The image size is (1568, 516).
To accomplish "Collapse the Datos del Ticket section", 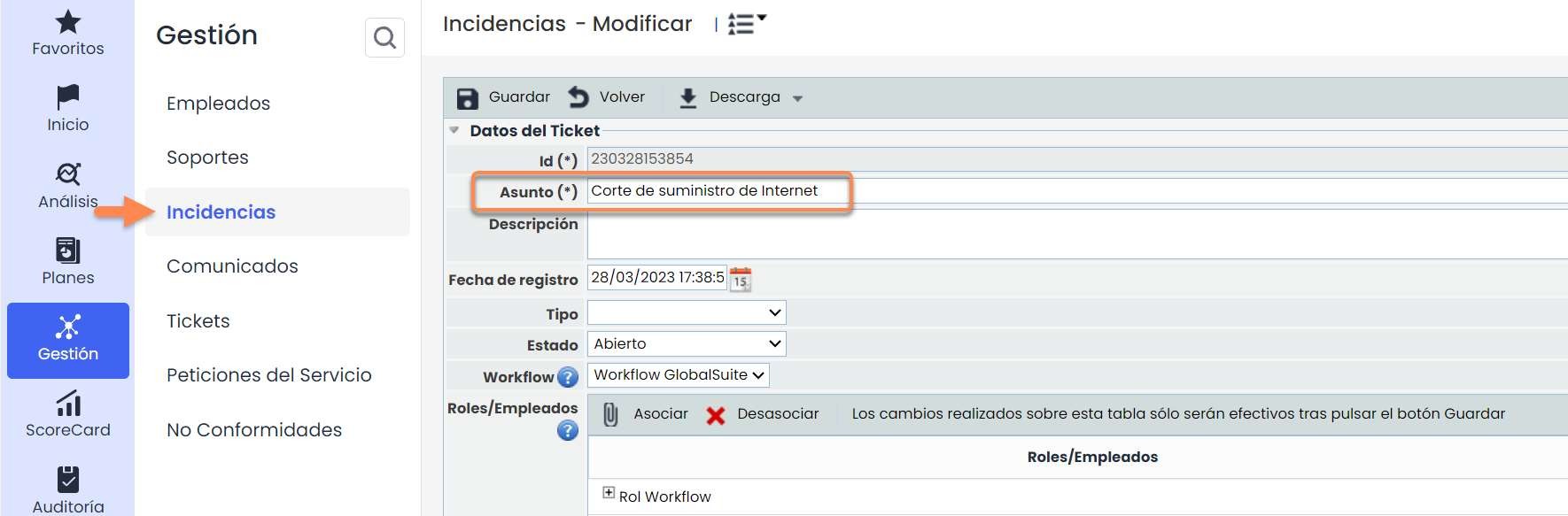I will [454, 130].
